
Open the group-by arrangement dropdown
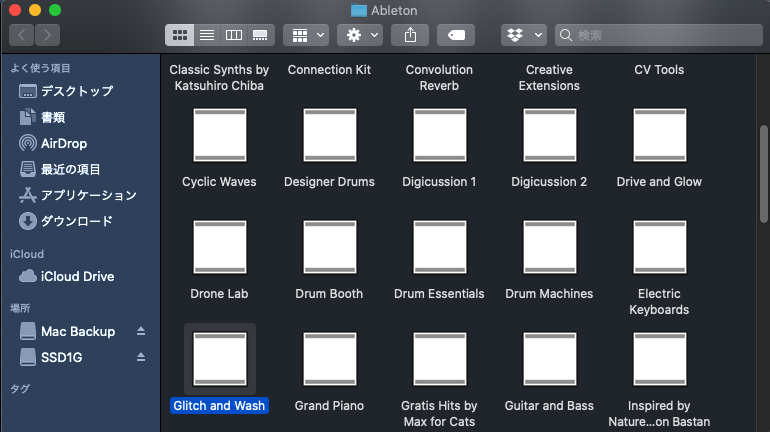306,35
